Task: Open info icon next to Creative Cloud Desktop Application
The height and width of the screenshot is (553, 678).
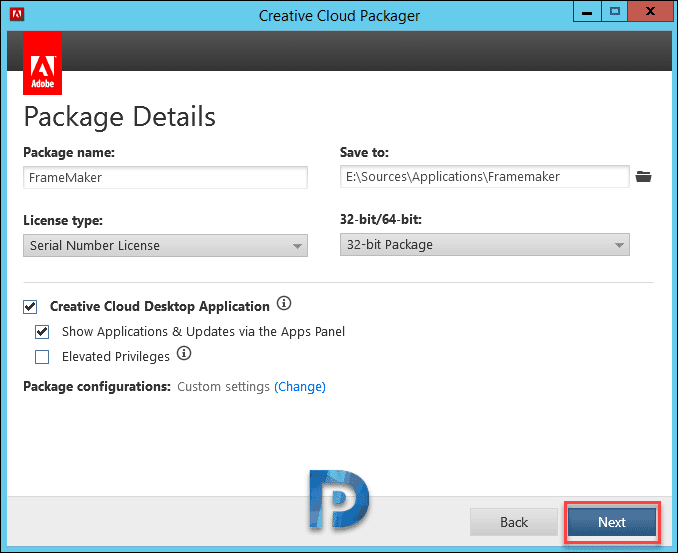Action: 284,303
